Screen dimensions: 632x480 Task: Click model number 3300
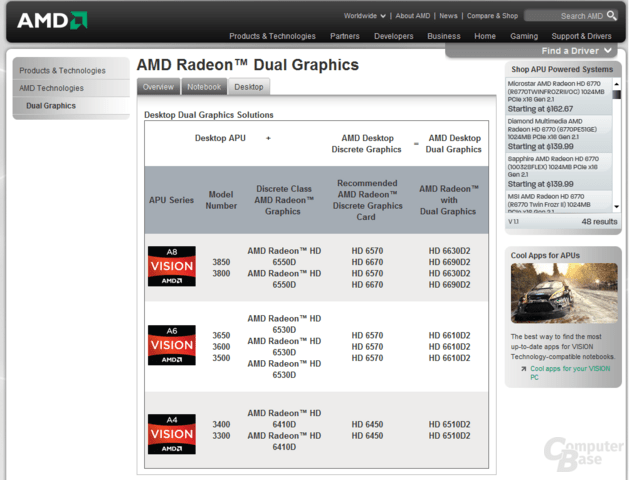pyautogui.click(x=221, y=436)
